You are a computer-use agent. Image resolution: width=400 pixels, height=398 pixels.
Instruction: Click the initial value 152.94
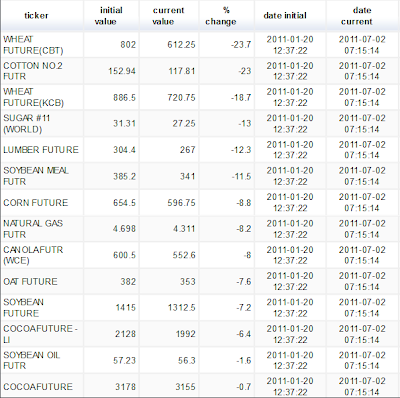point(122,71)
